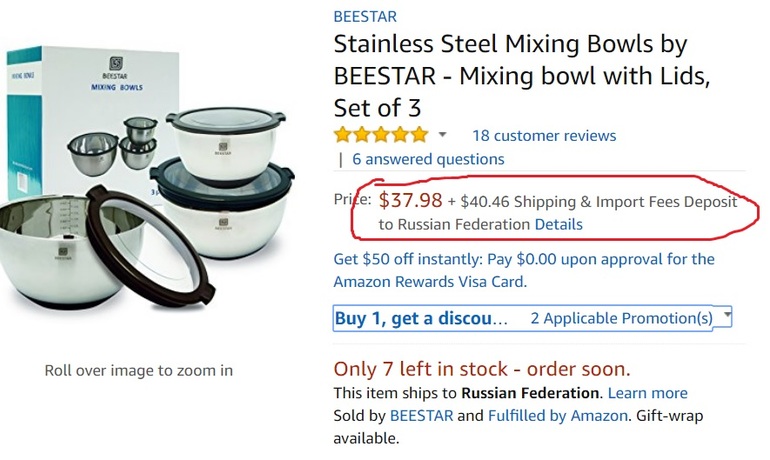
Task: View the 6 answered questions
Action: tap(428, 159)
